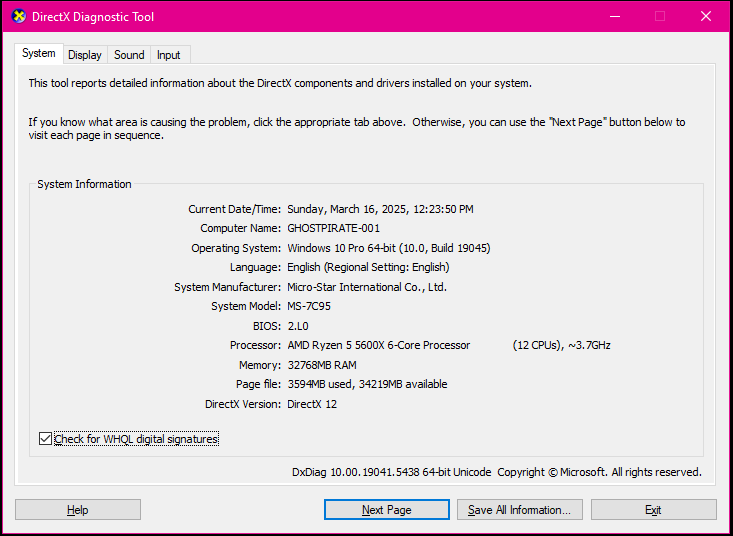Click the Current Date/Time label
The height and width of the screenshot is (536, 733).
point(235,209)
